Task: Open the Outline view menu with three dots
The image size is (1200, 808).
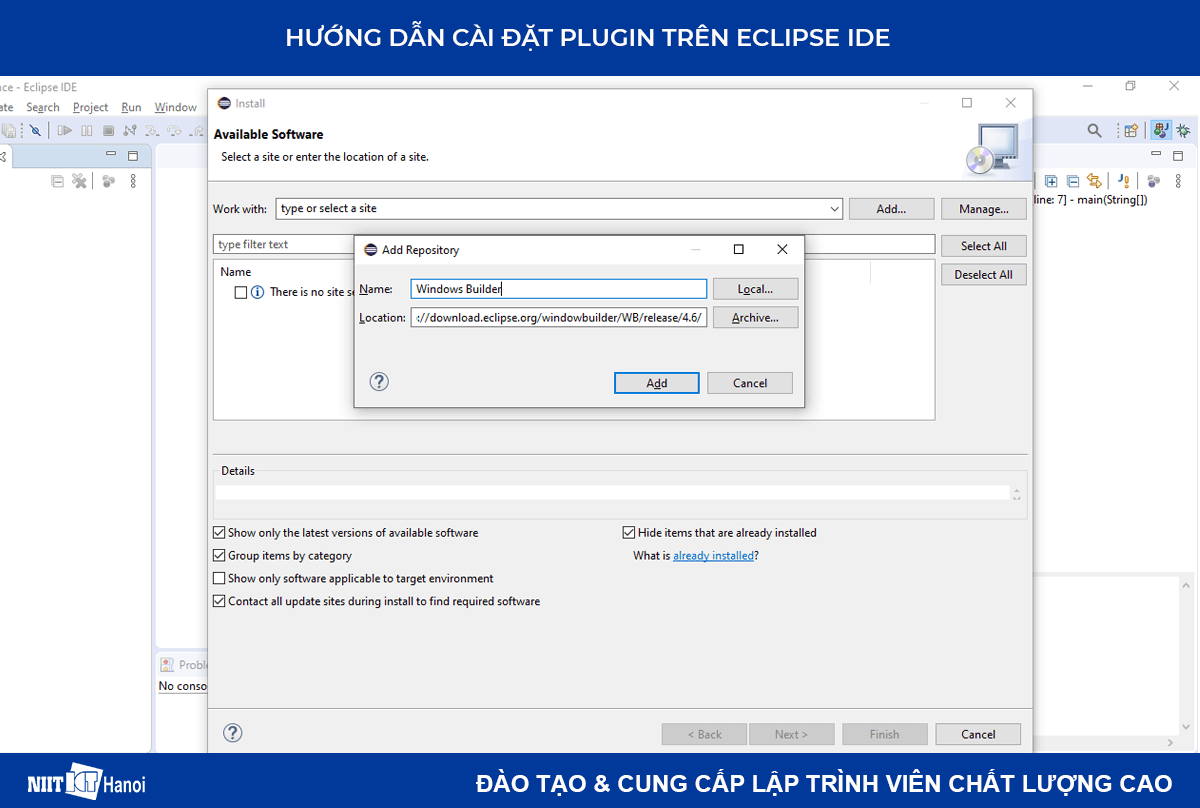Action: [1178, 181]
